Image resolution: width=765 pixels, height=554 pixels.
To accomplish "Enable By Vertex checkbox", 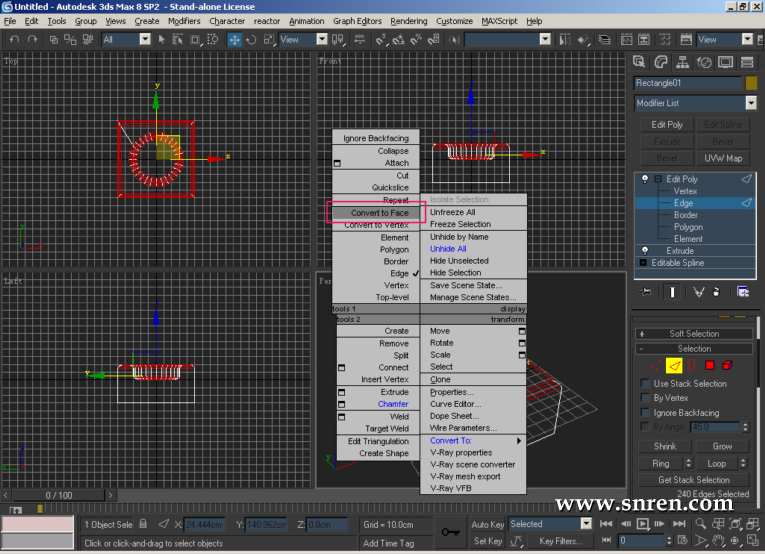I will pos(646,398).
